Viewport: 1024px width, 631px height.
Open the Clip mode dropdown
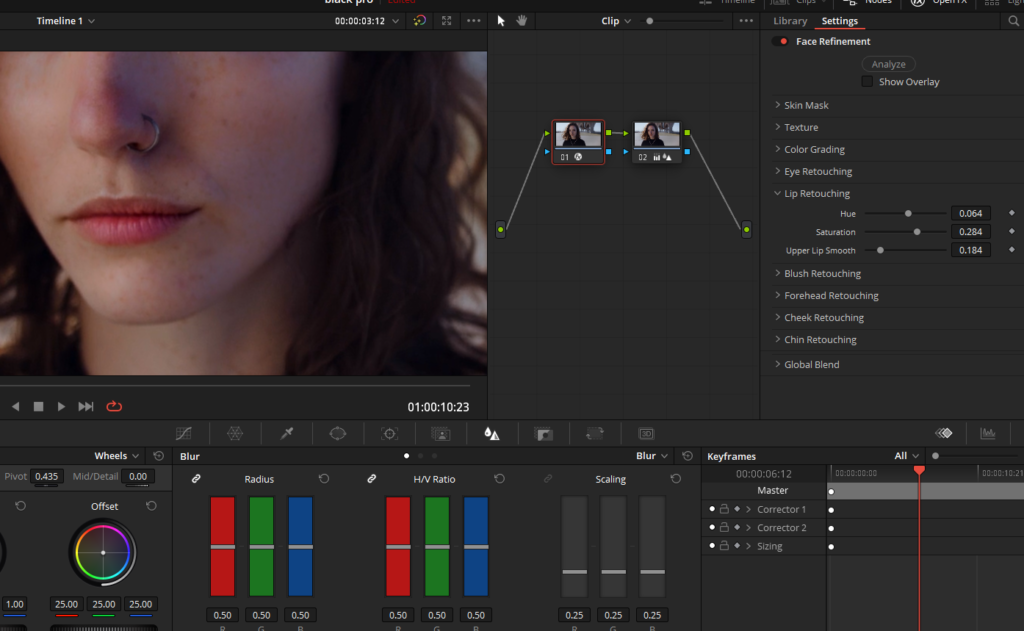click(616, 21)
